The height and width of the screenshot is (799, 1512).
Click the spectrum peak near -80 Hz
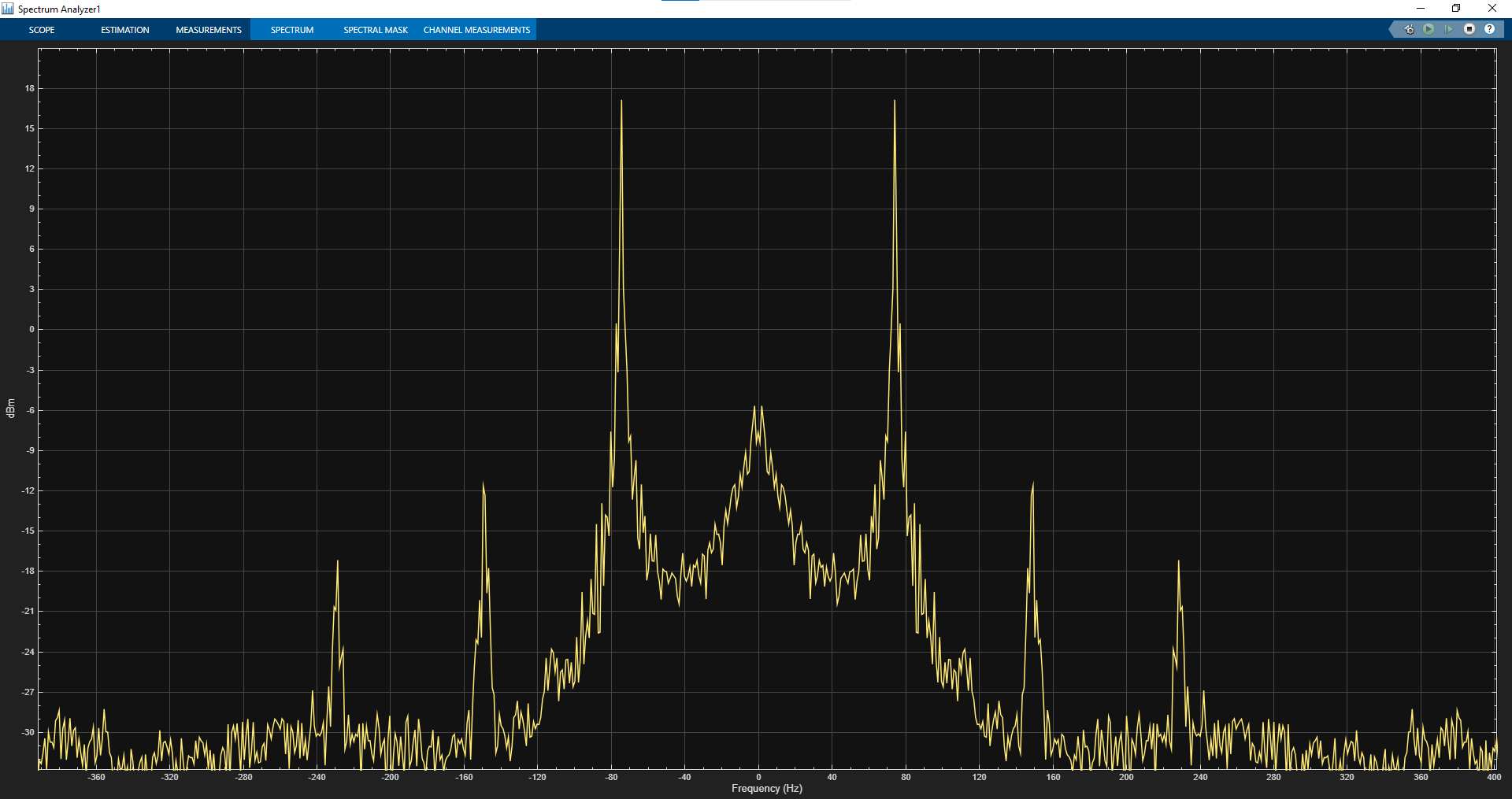(x=621, y=102)
